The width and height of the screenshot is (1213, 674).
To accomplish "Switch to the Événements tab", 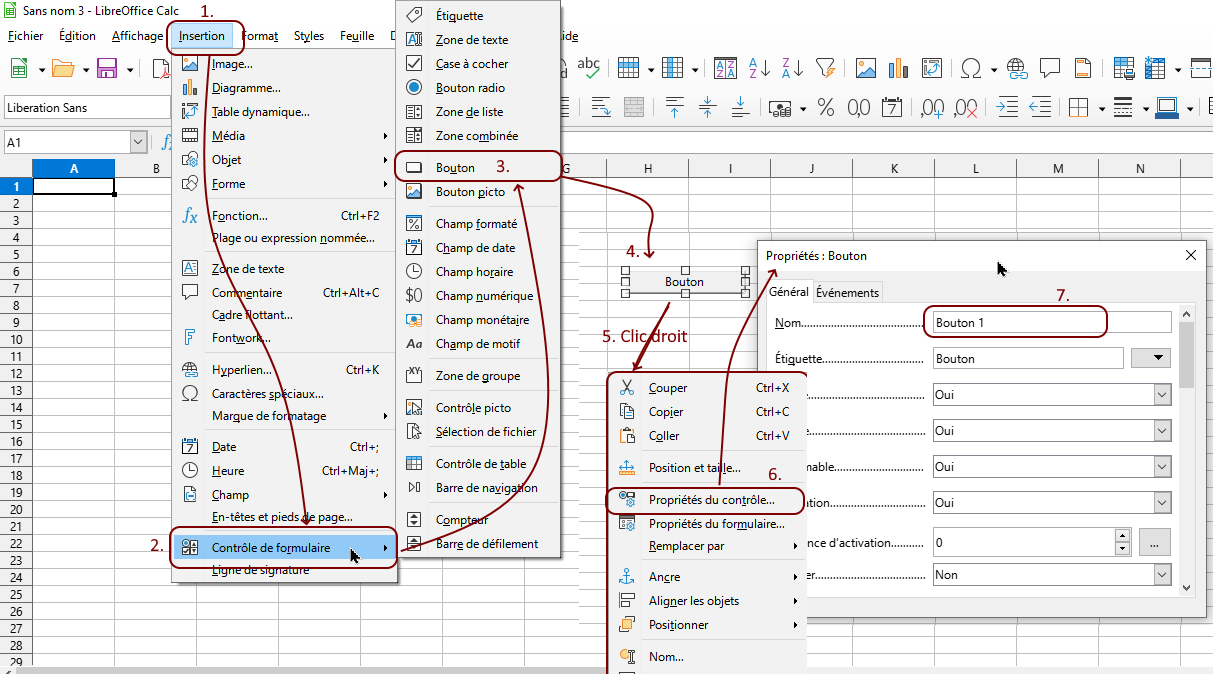I will (847, 293).
